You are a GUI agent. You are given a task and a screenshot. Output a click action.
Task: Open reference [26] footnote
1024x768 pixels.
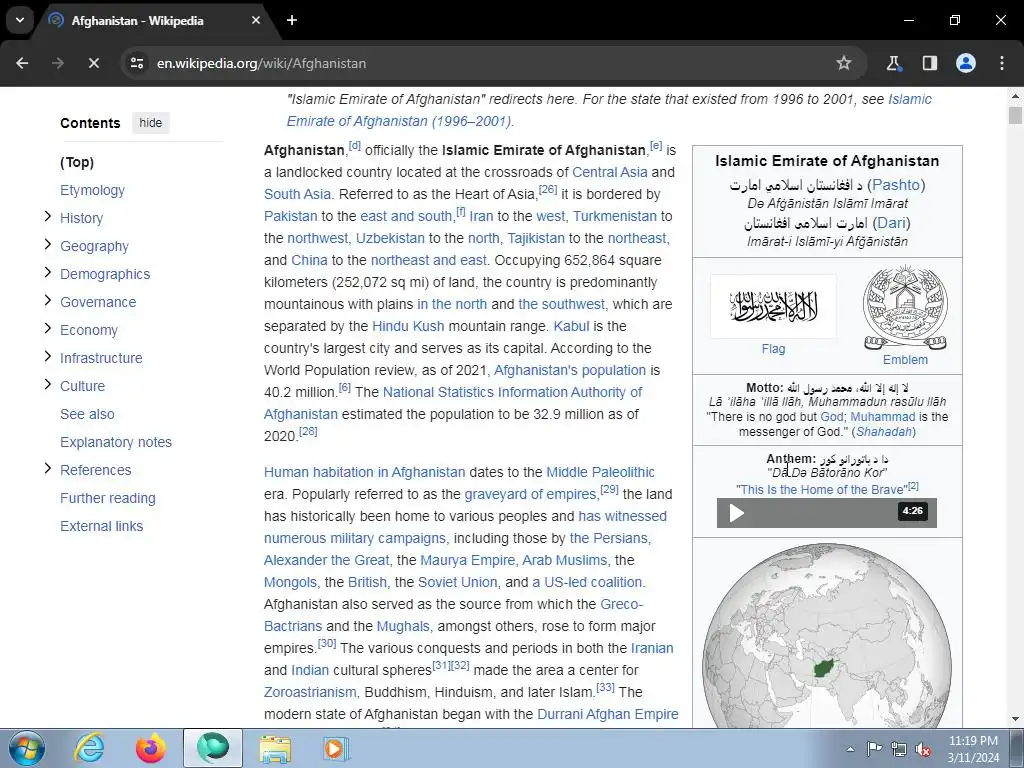click(x=548, y=189)
